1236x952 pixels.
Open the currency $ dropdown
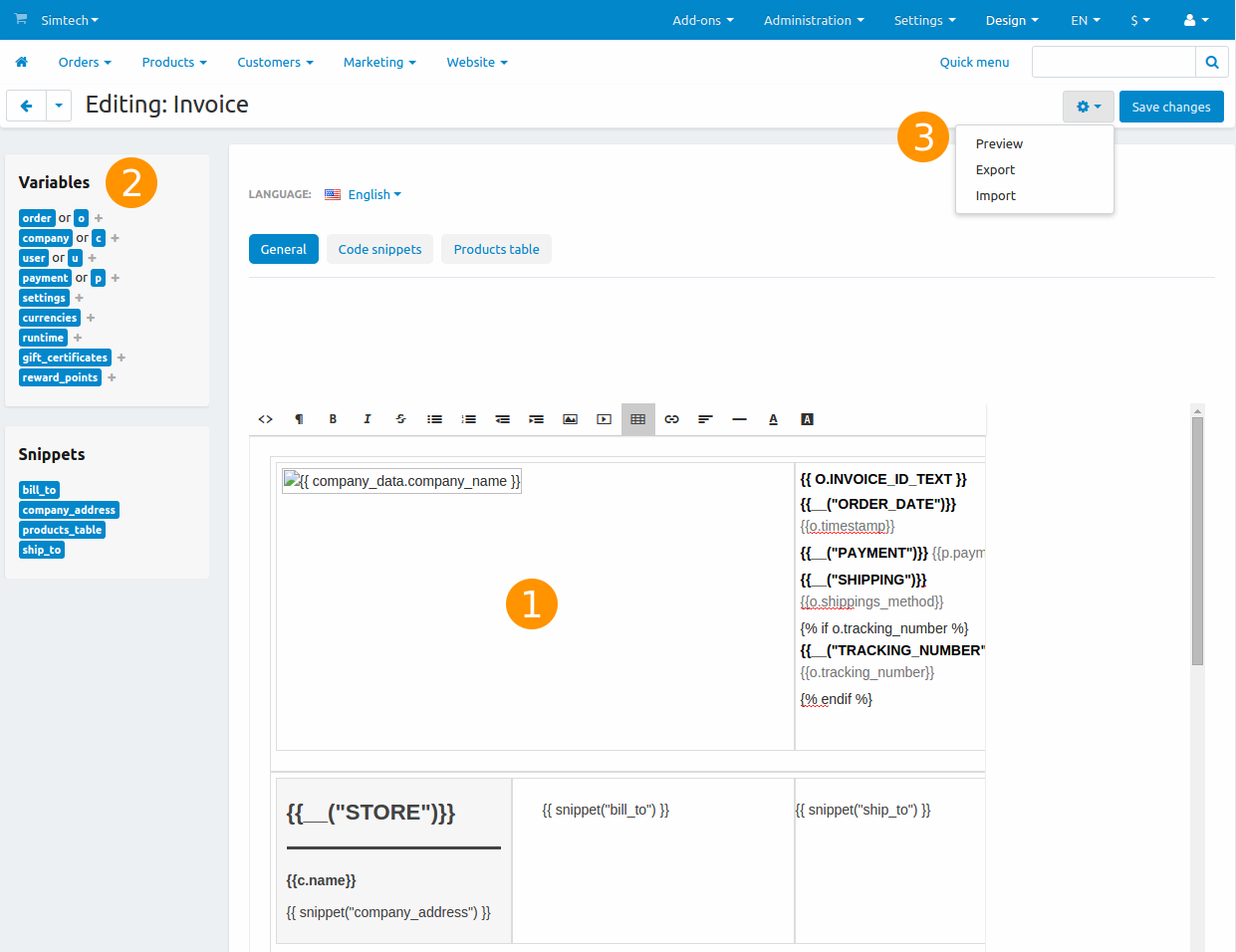(x=1140, y=20)
